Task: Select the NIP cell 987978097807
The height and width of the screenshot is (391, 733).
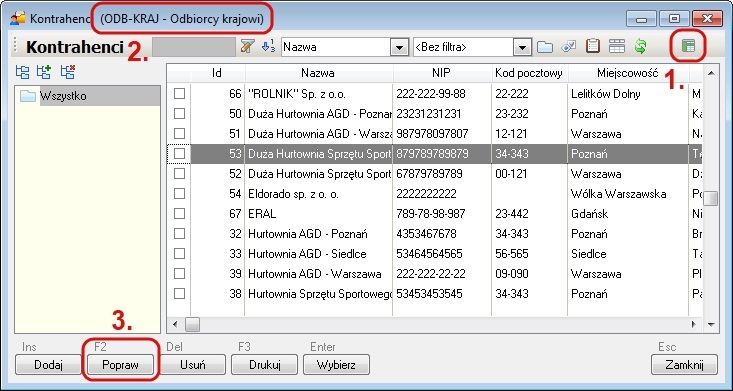Action: [442, 134]
